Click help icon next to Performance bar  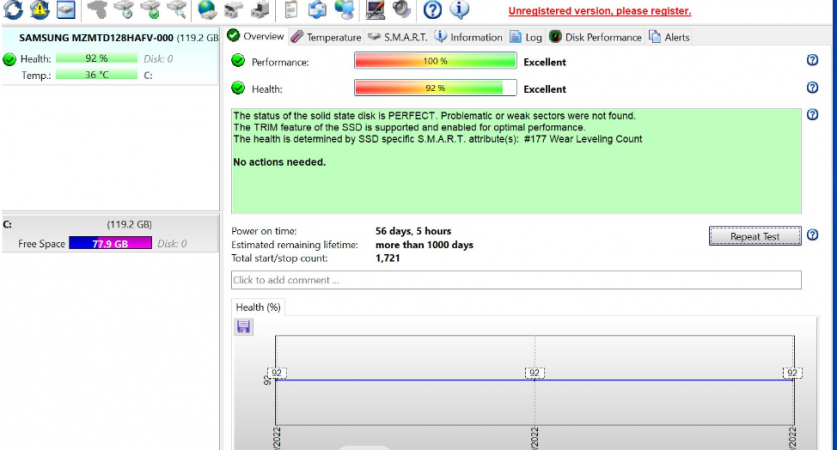[x=812, y=60]
